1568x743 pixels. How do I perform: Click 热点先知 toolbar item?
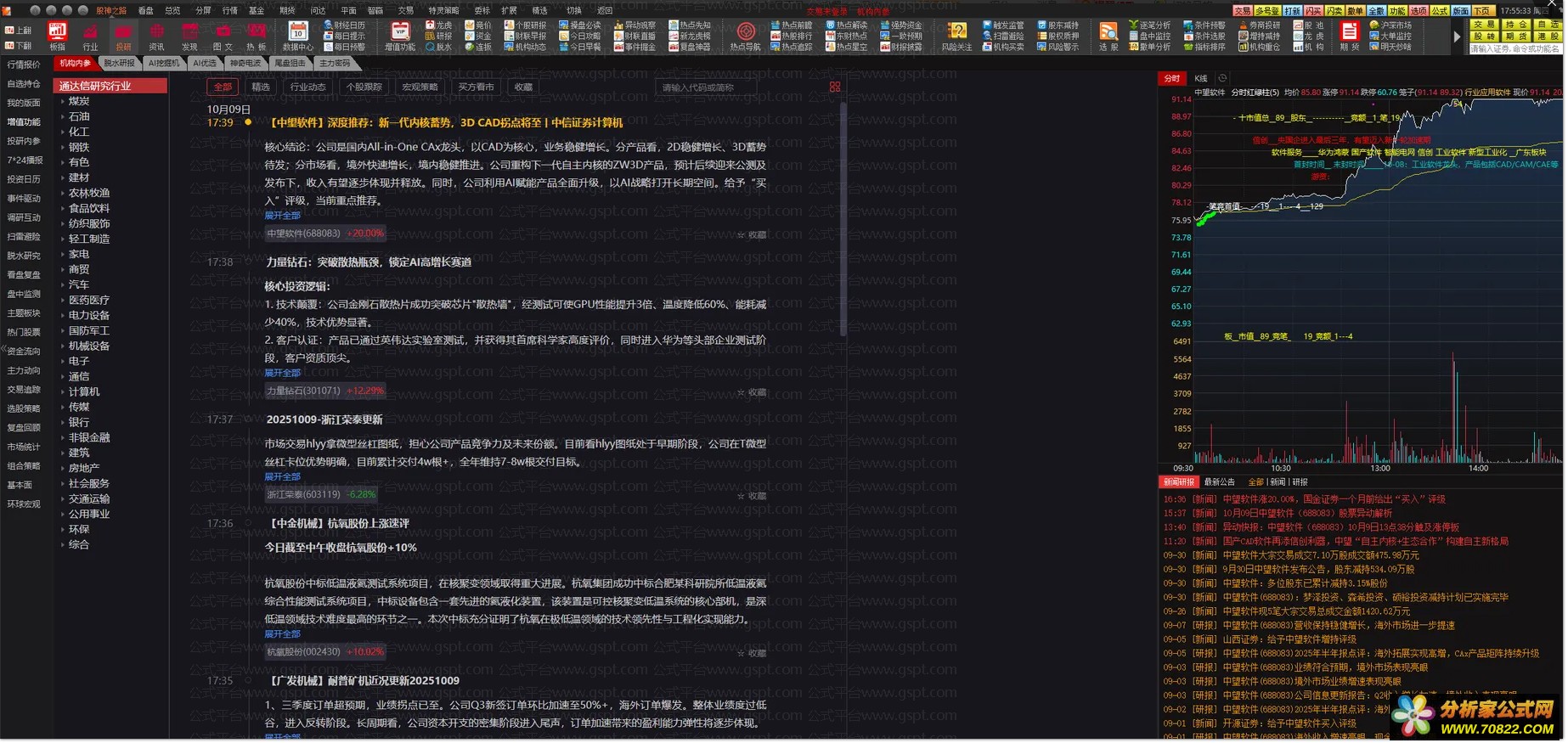pos(690,25)
